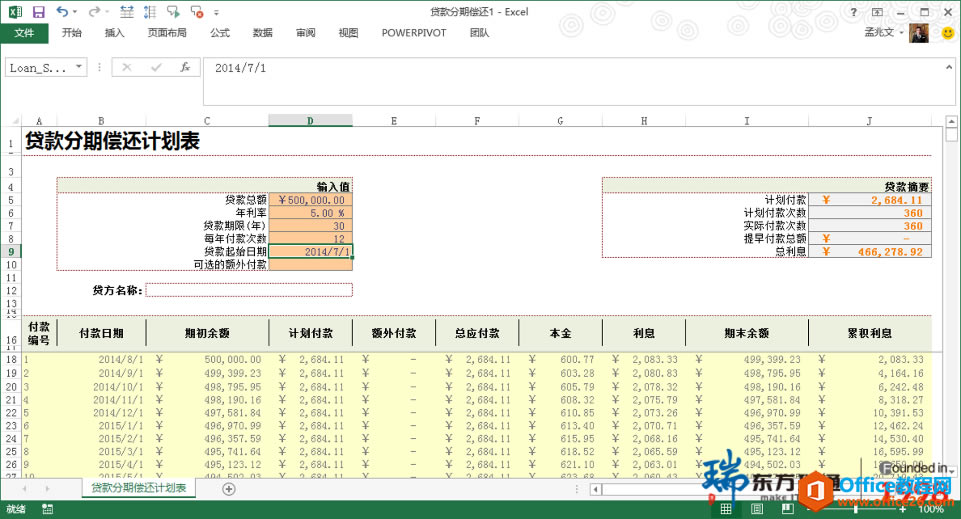
Task: Open the Ribbon Display Options button
Action: [x=877, y=12]
